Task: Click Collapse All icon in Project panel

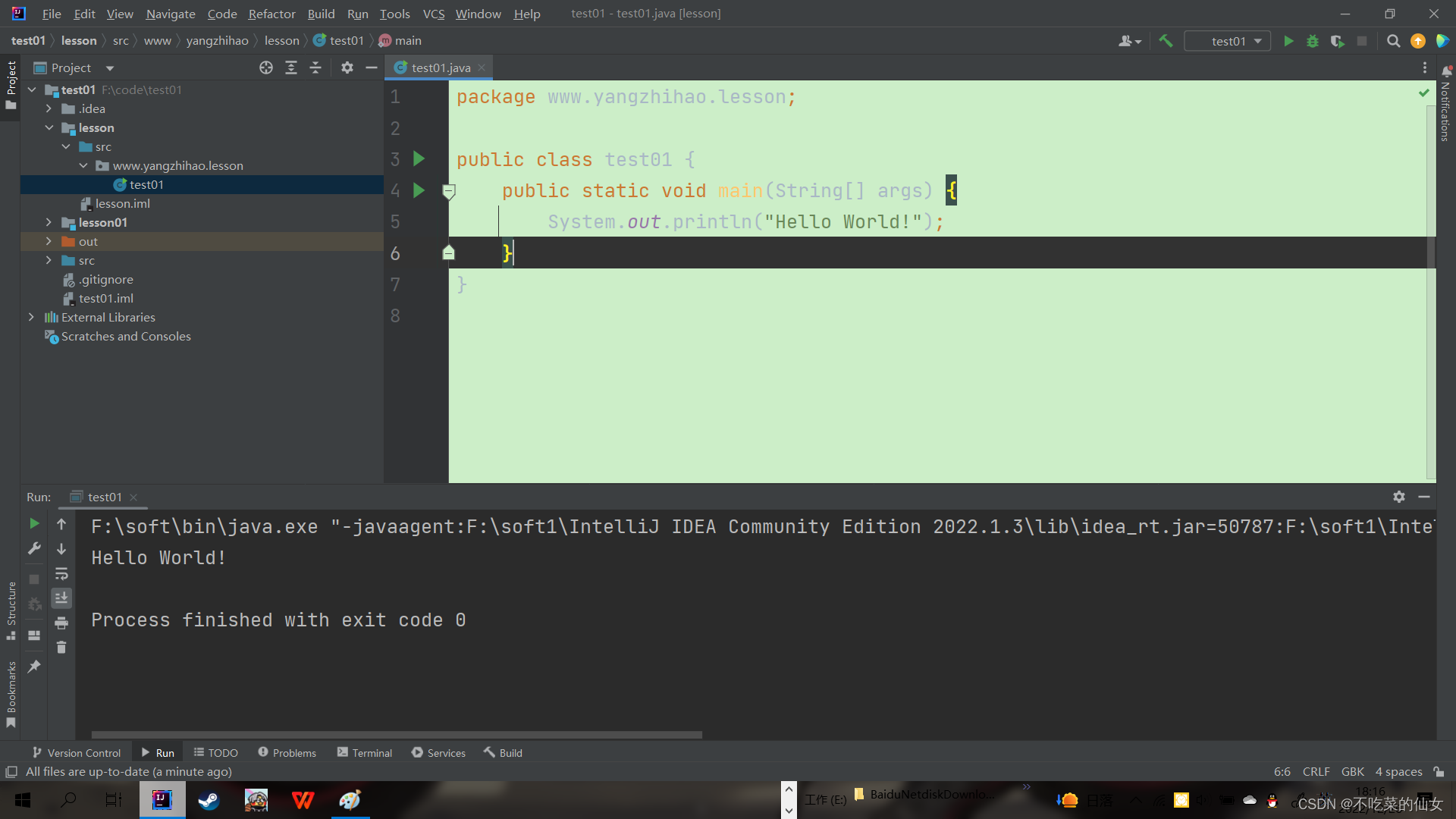Action: pyautogui.click(x=315, y=67)
